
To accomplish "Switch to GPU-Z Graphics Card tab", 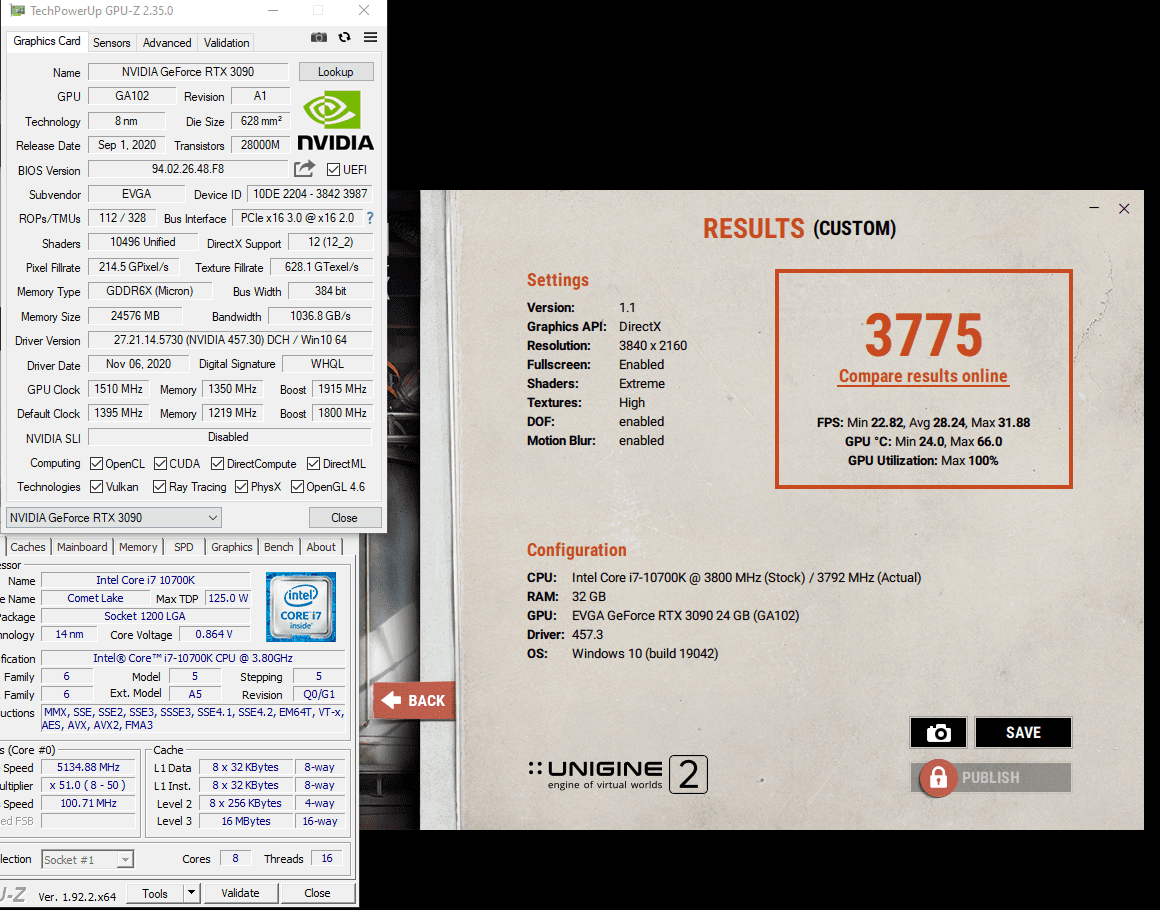I will pyautogui.click(x=47, y=41).
